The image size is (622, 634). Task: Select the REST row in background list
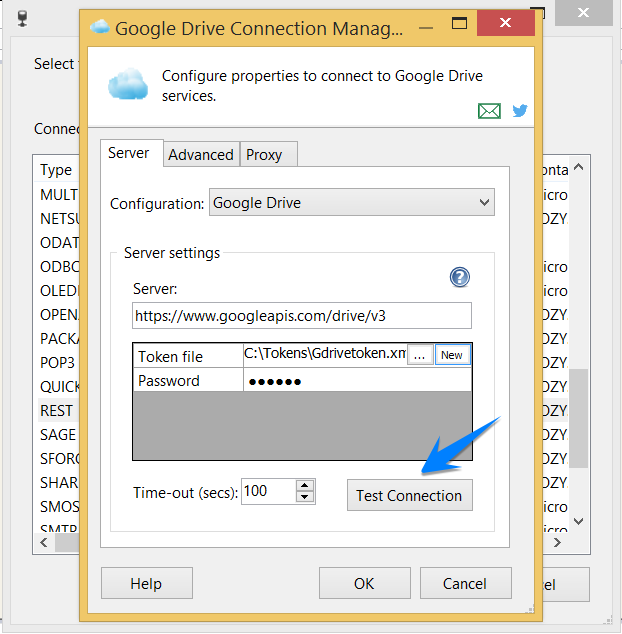(x=57, y=410)
